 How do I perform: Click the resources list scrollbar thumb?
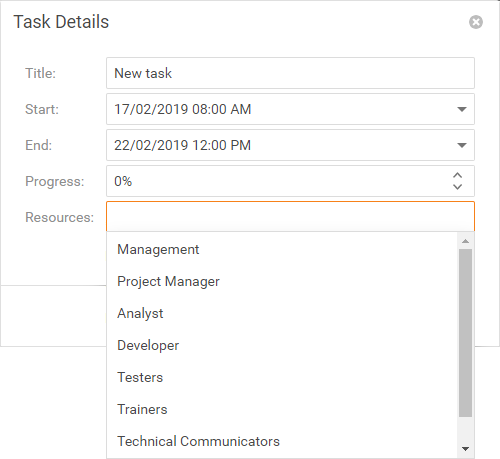466,333
